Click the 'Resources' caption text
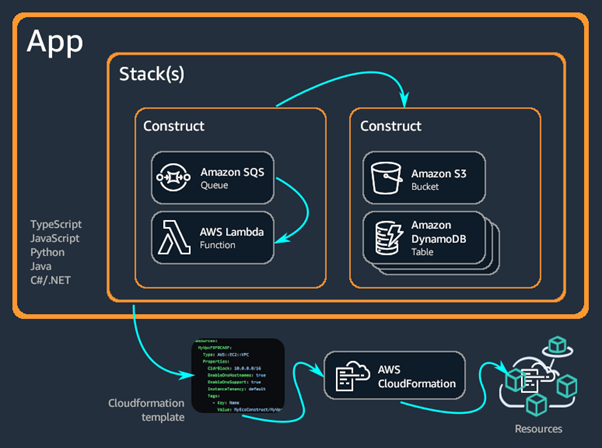The width and height of the screenshot is (602, 448). (535, 428)
